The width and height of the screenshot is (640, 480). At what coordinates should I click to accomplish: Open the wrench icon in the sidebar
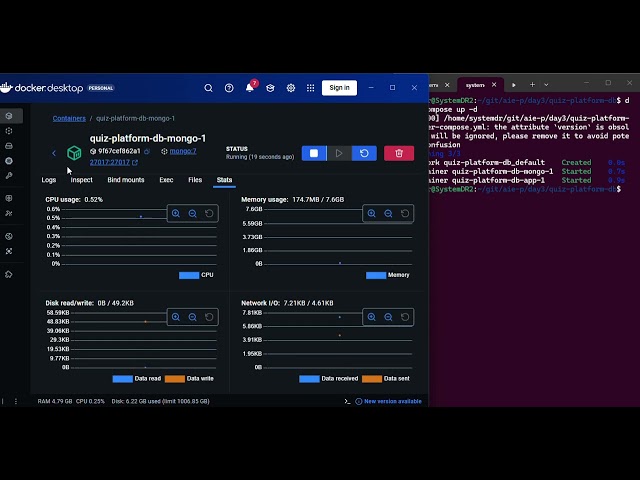tap(9, 176)
